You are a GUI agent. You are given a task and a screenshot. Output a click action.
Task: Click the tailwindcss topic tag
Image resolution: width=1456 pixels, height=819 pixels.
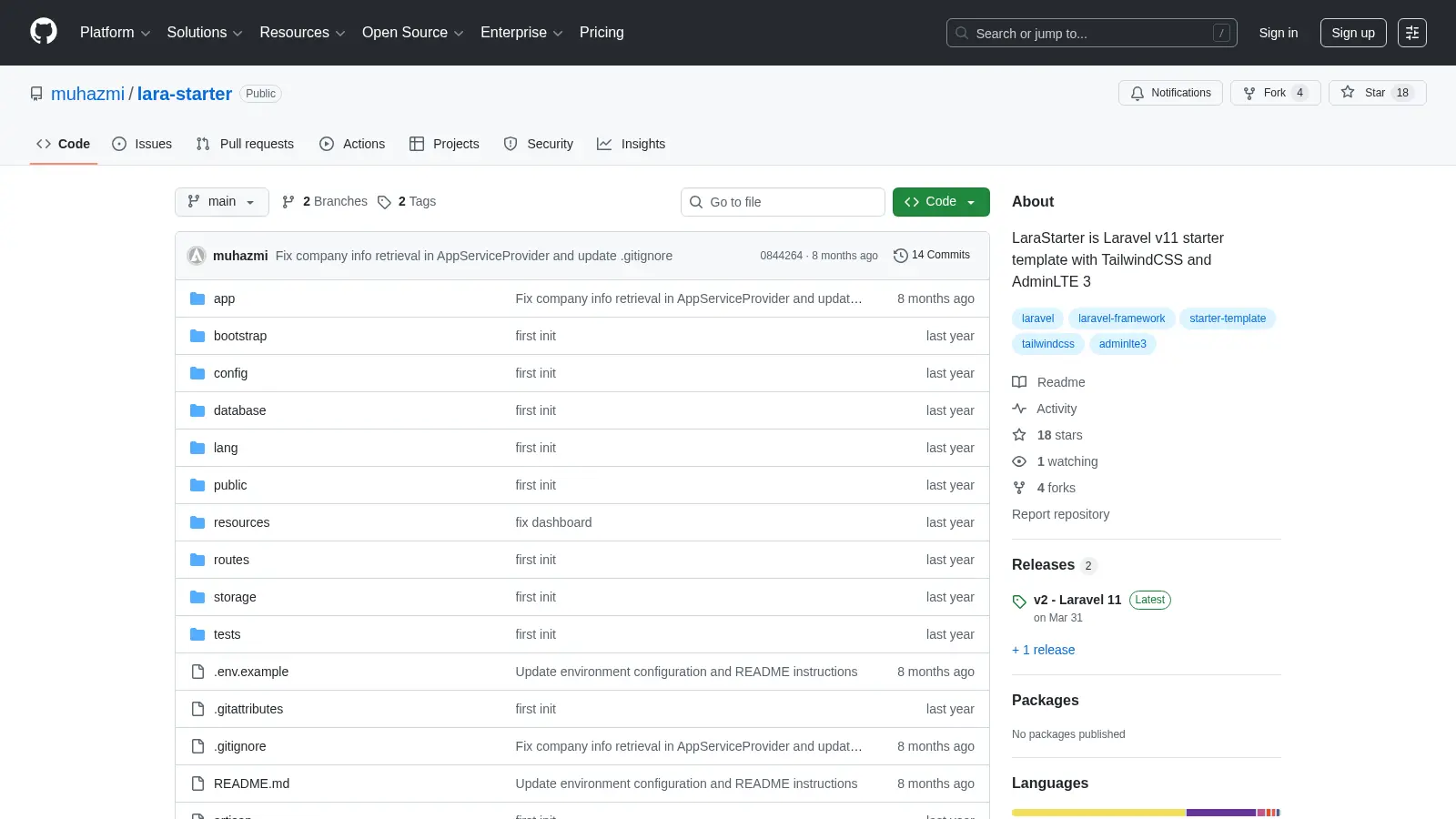click(x=1047, y=344)
